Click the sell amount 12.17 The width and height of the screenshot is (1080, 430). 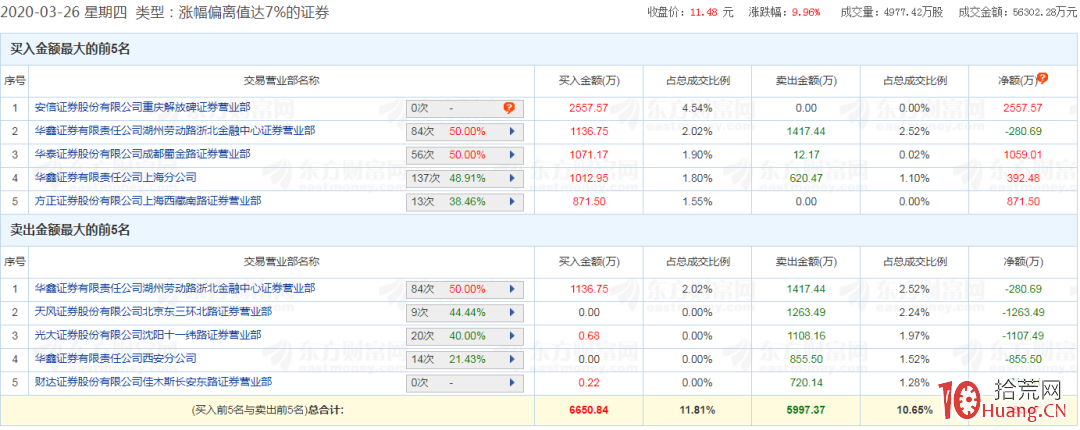pos(805,155)
